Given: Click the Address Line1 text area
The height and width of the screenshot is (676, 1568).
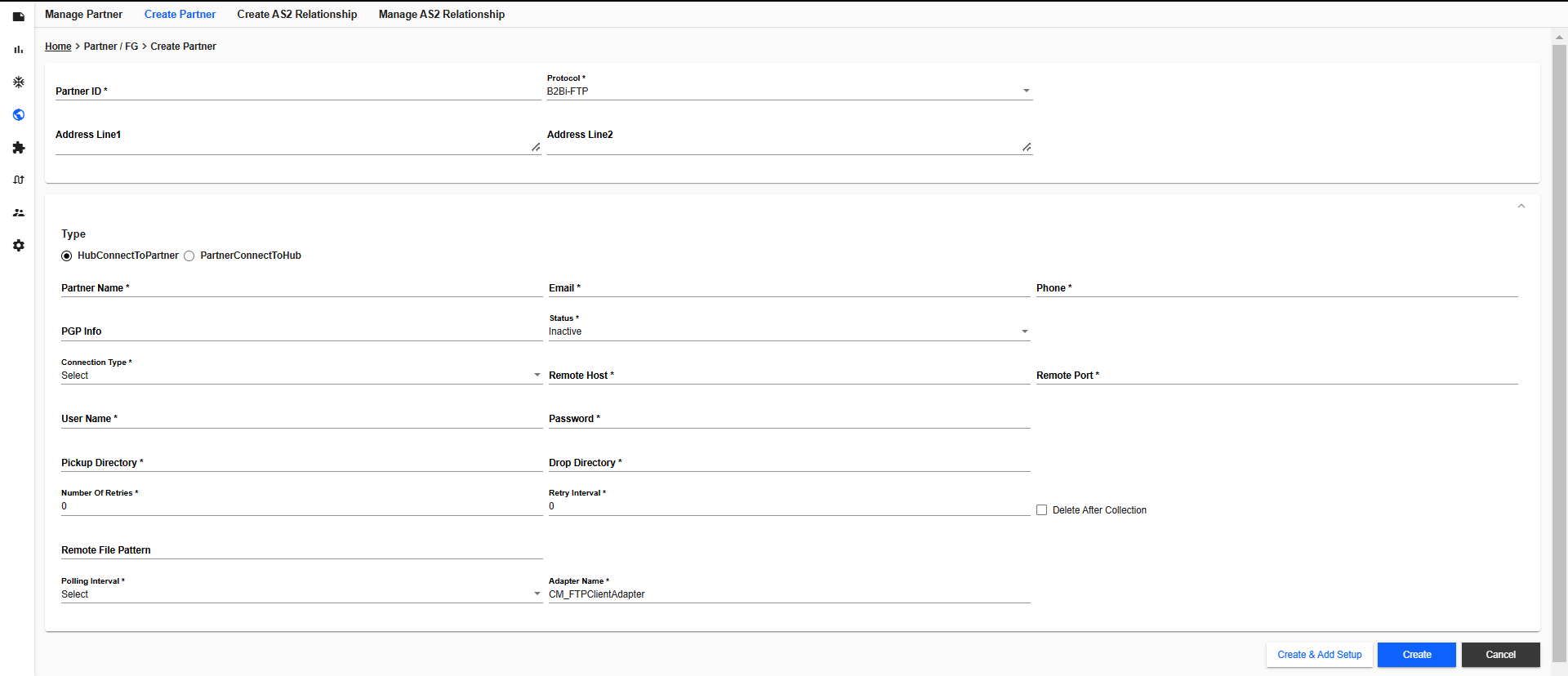Looking at the screenshot, I should (x=298, y=140).
